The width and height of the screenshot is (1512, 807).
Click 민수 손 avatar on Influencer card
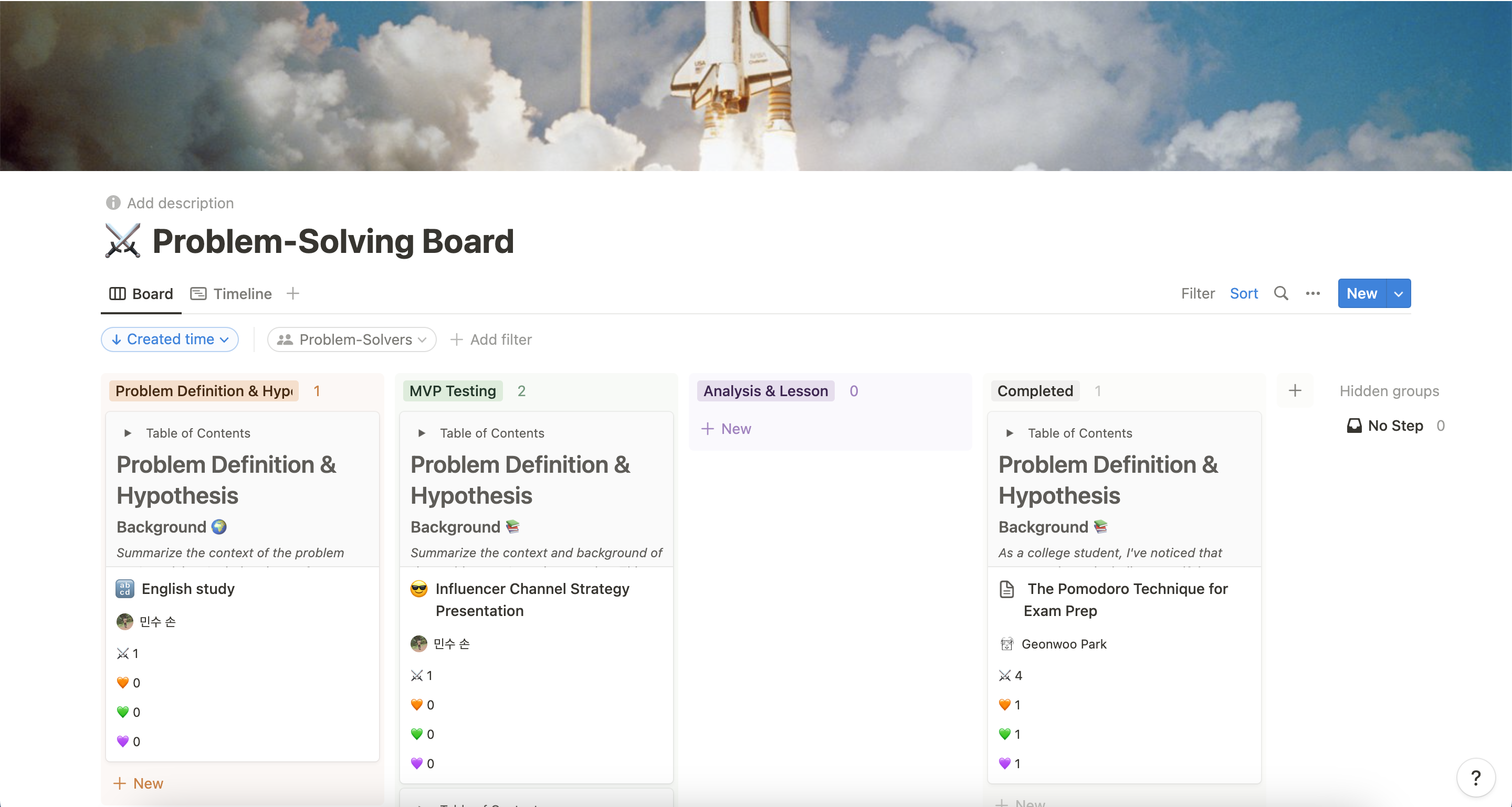click(x=419, y=644)
